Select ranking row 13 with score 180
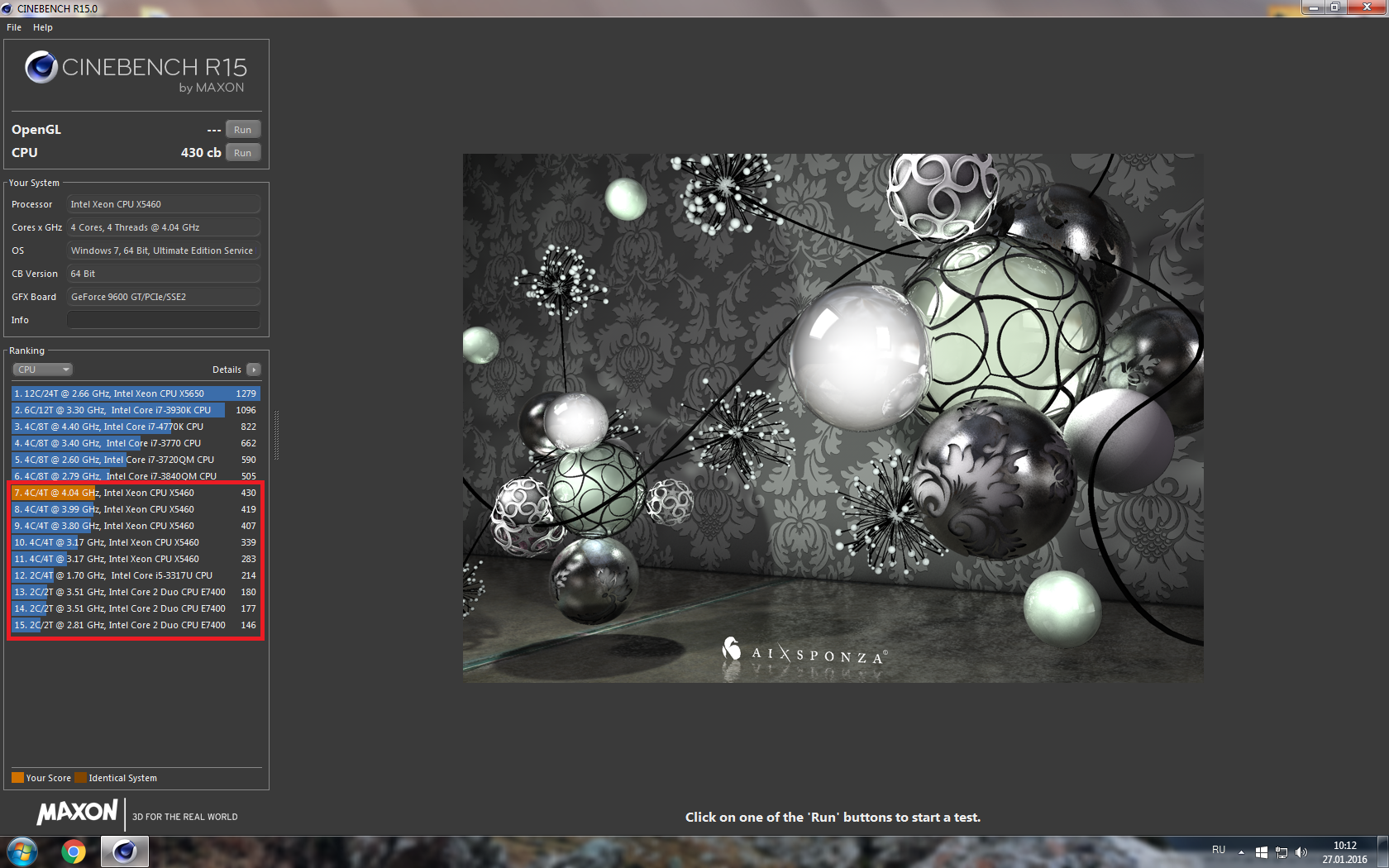 pyautogui.click(x=136, y=592)
